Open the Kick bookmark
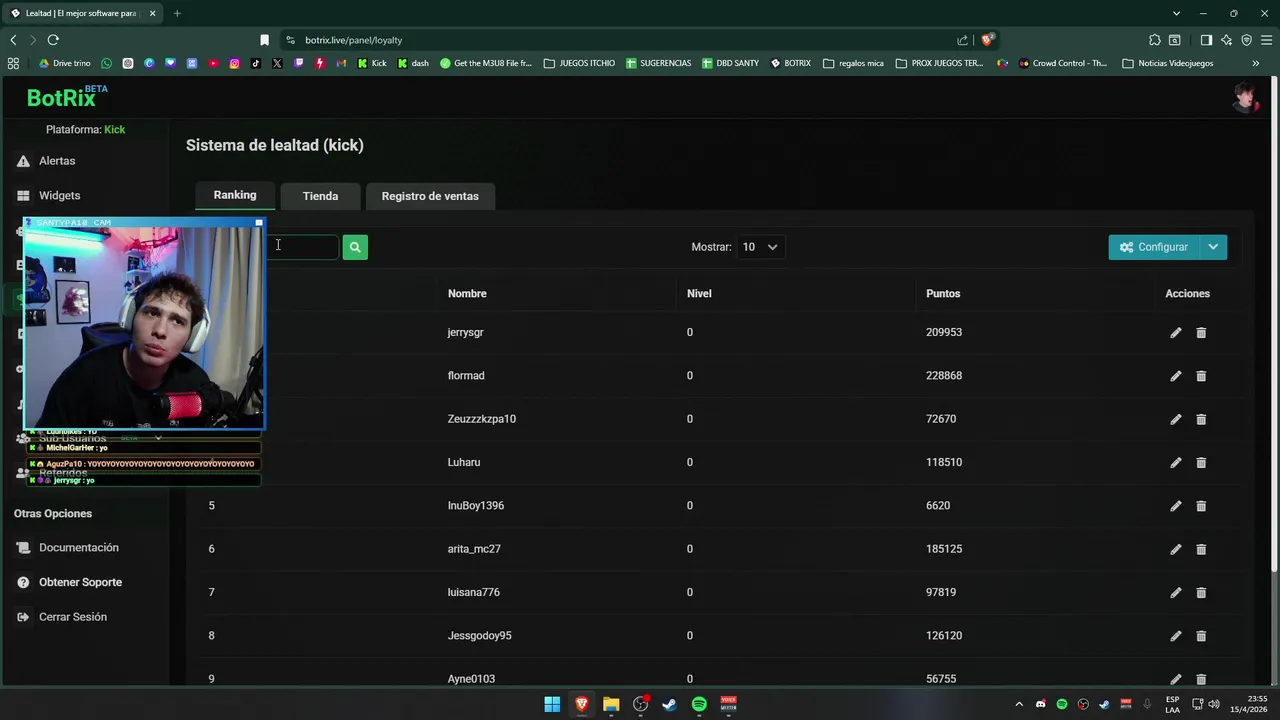The image size is (1280, 720). 372,63
